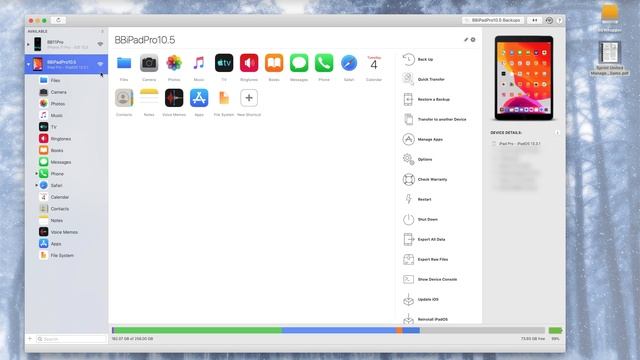
Task: Open the Files shortcut icon in the main grid
Action: pyautogui.click(x=124, y=63)
